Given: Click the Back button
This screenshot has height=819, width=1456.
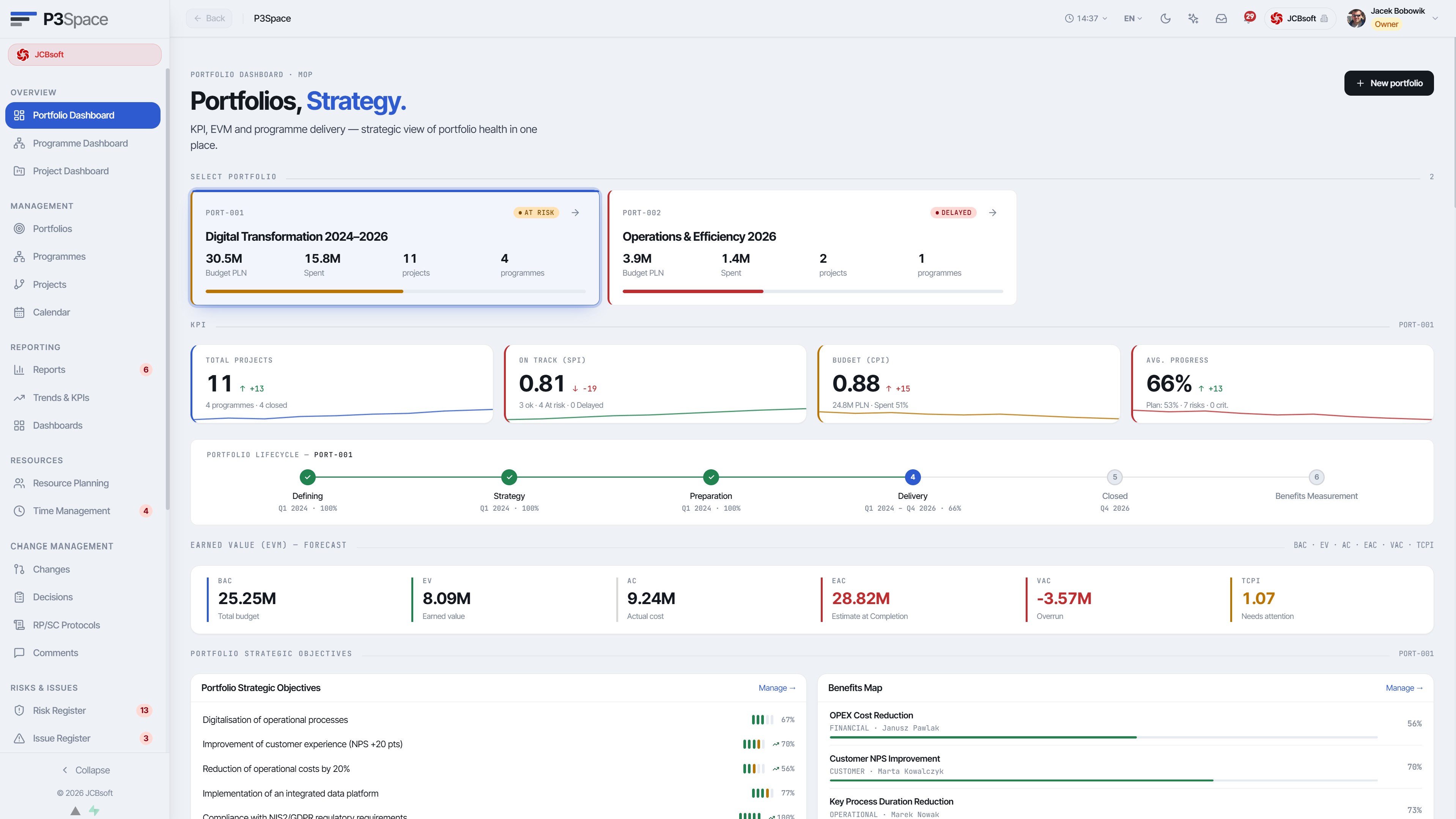Looking at the screenshot, I should [209, 19].
